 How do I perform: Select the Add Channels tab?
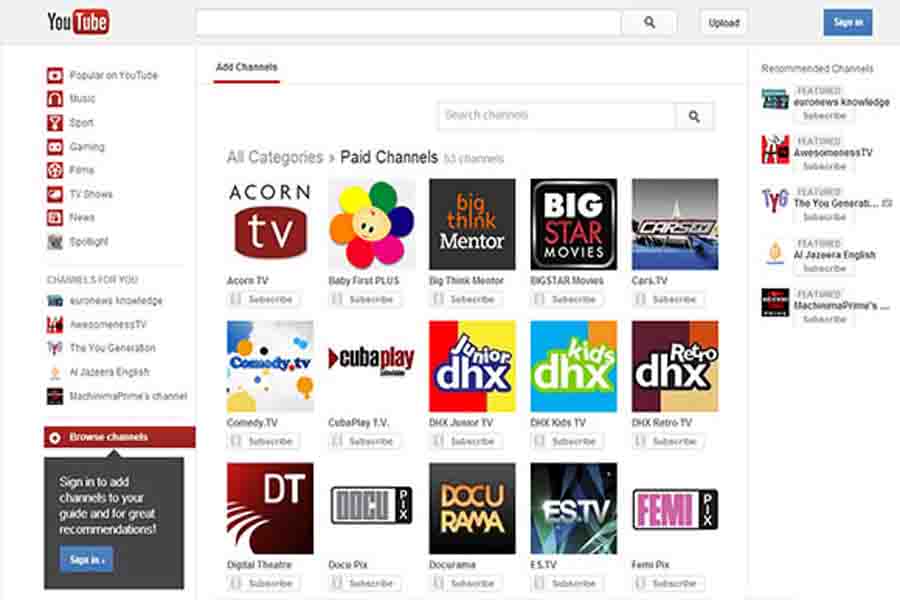(x=247, y=68)
